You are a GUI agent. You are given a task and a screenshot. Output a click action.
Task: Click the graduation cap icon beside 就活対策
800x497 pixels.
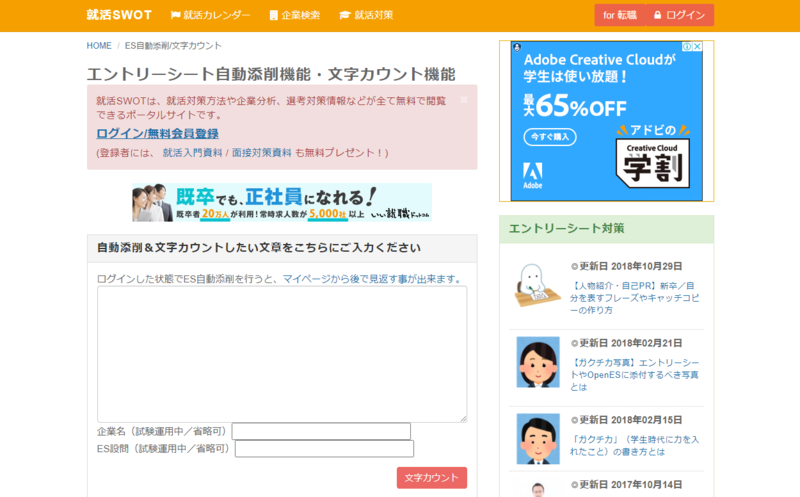[x=345, y=15]
